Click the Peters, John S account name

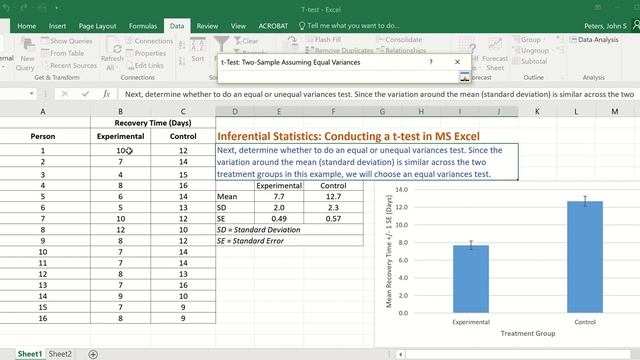[605, 26]
